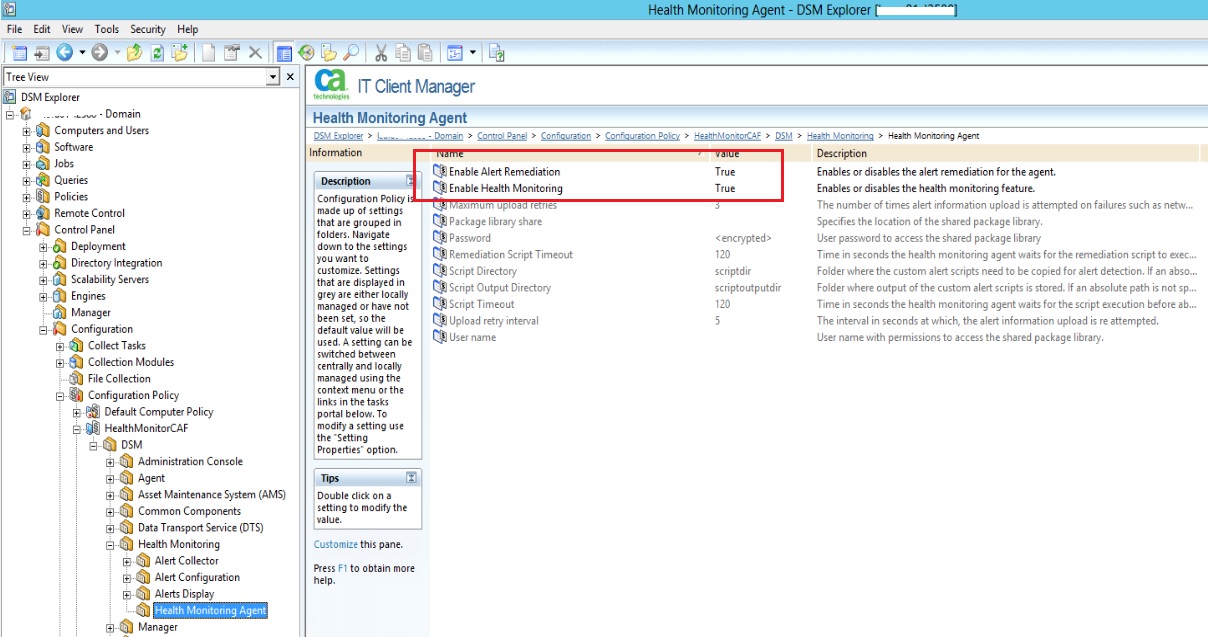The image size is (1208, 637).
Task: Click the Script Timeout value 120
Action: (x=722, y=304)
